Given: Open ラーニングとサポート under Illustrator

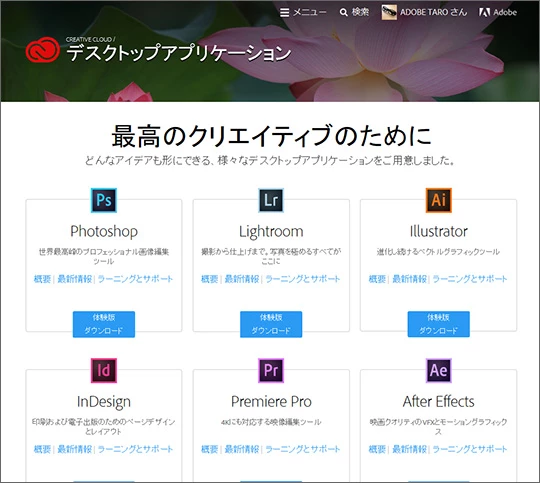Looking at the screenshot, I should tap(470, 279).
